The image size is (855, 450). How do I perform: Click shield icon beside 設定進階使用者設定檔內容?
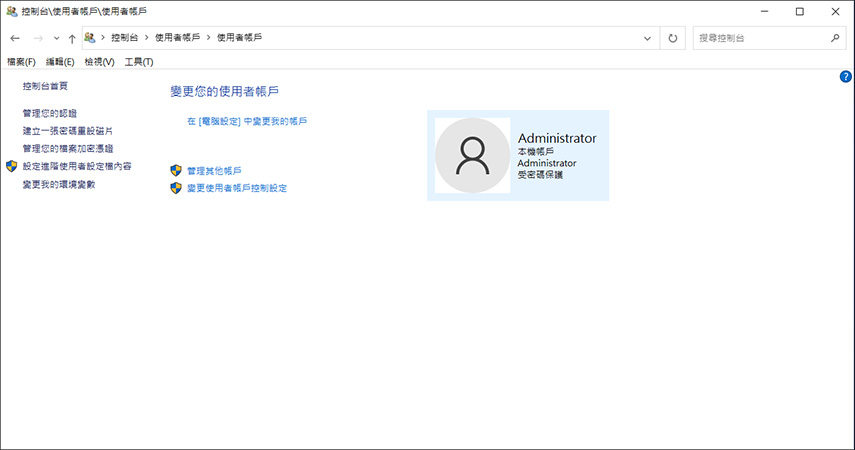12,166
